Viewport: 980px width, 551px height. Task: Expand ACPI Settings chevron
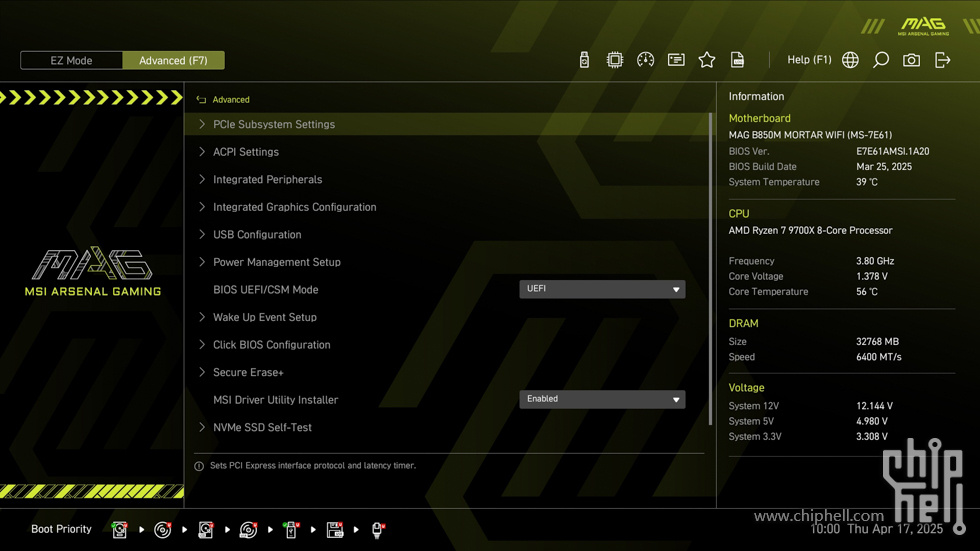pos(202,151)
